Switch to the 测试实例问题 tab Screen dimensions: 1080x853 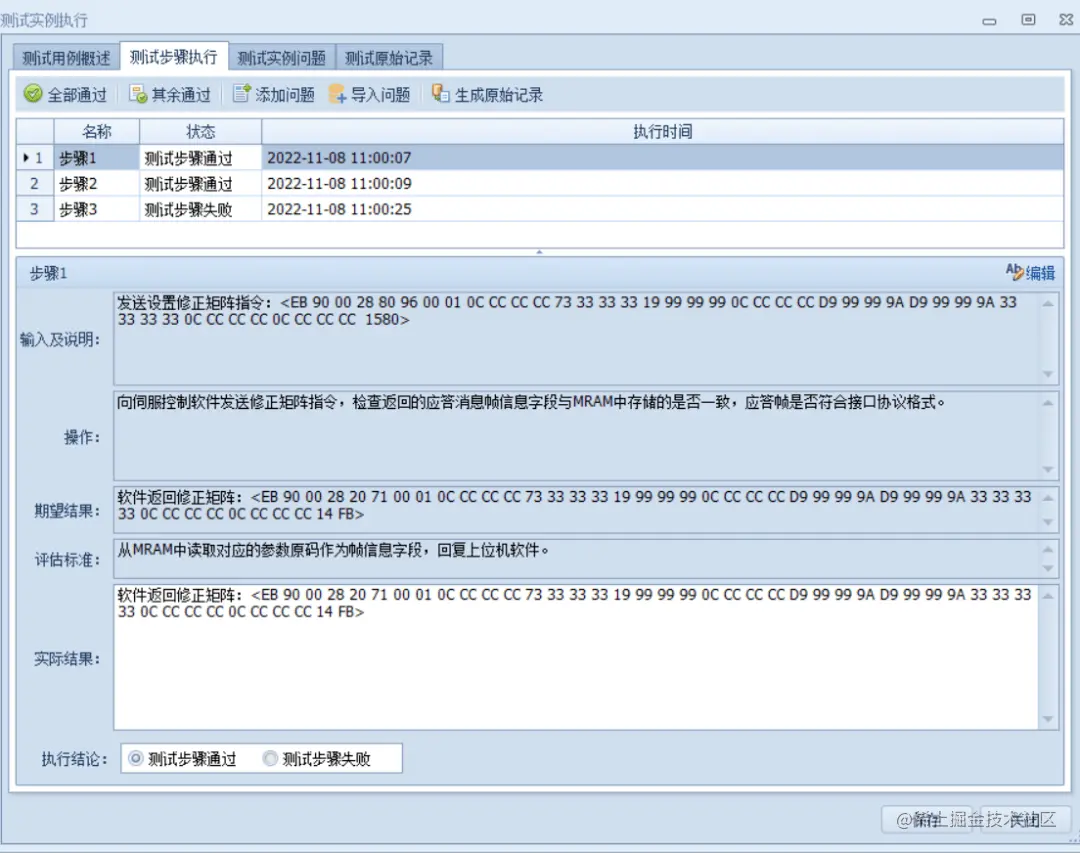pyautogui.click(x=282, y=58)
